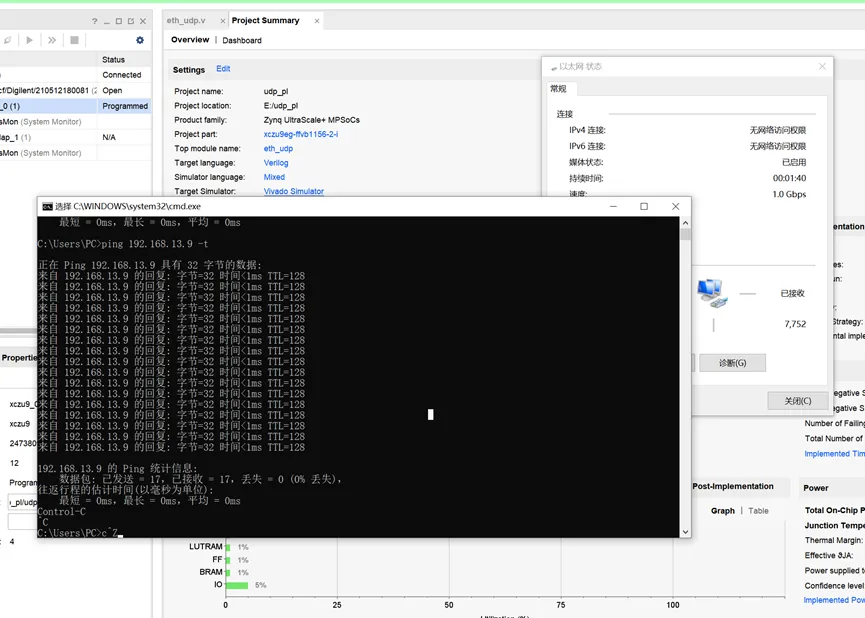Open Hardware panel settings gear

click(x=140, y=40)
